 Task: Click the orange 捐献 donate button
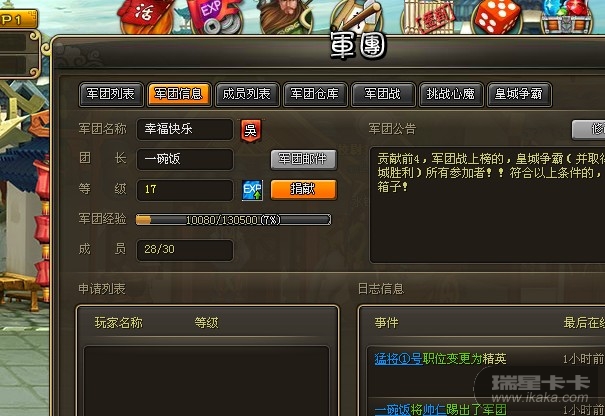point(303,189)
